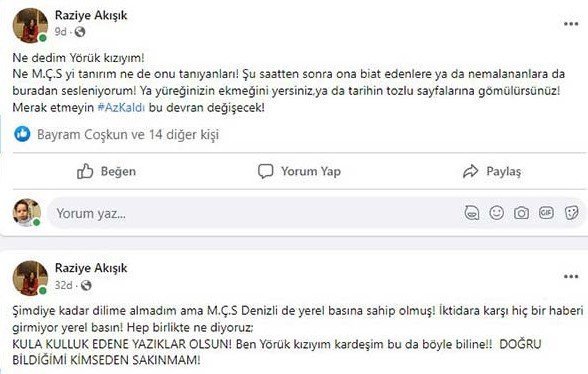Open the first post's three-dot options menu

[571, 24]
